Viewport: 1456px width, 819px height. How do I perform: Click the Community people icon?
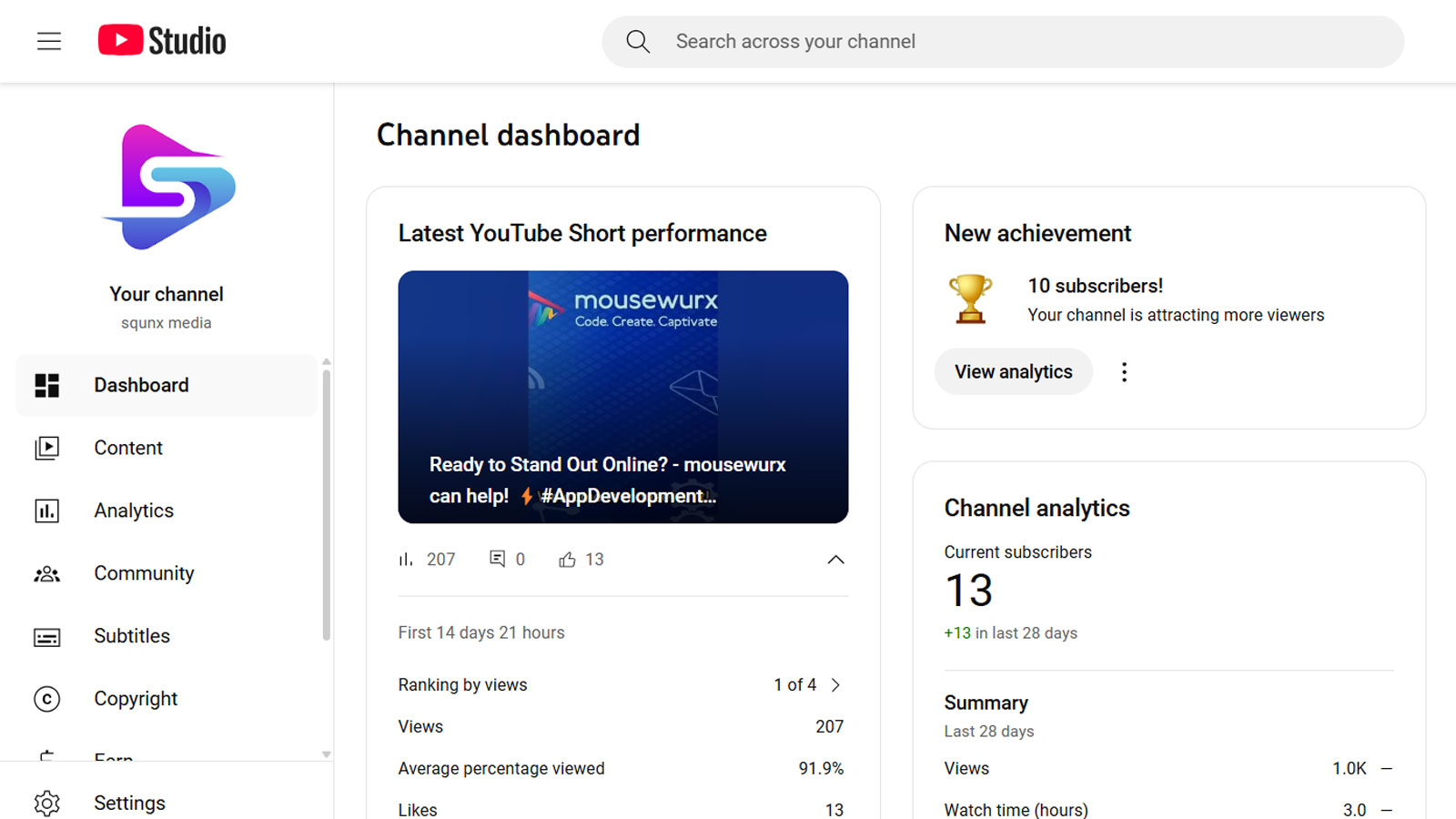47,573
